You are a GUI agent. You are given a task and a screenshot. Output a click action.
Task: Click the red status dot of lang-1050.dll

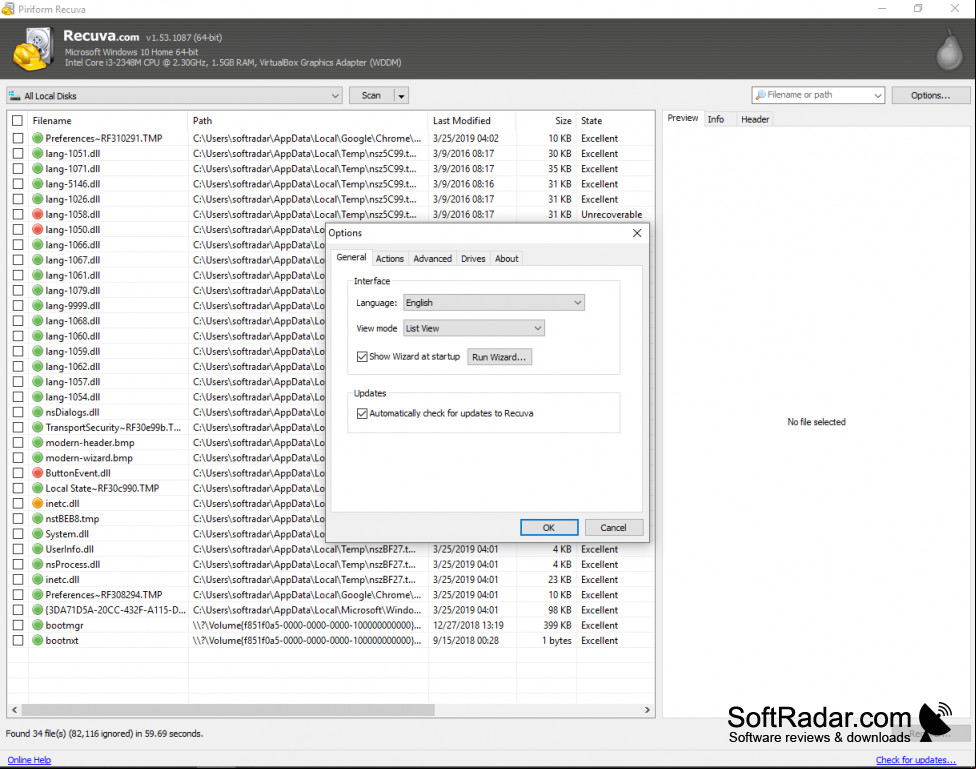click(37, 230)
